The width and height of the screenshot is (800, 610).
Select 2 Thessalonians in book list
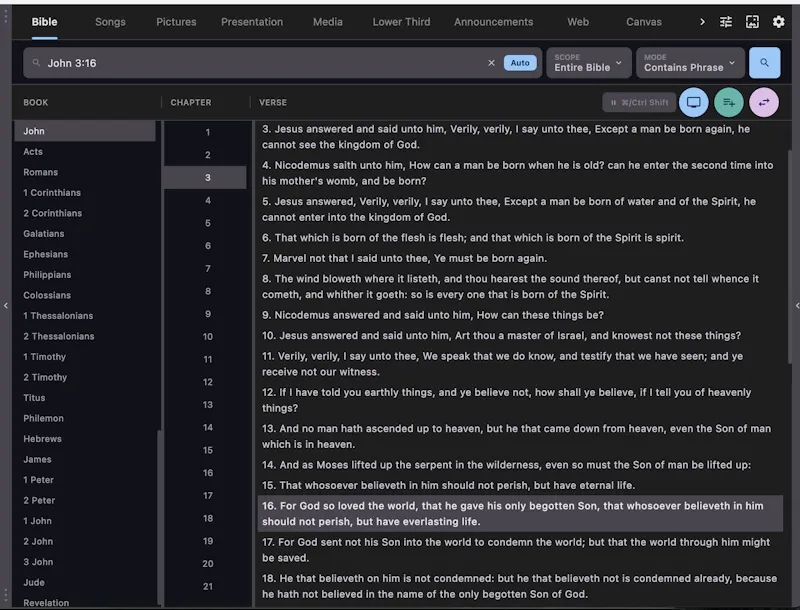(85, 336)
